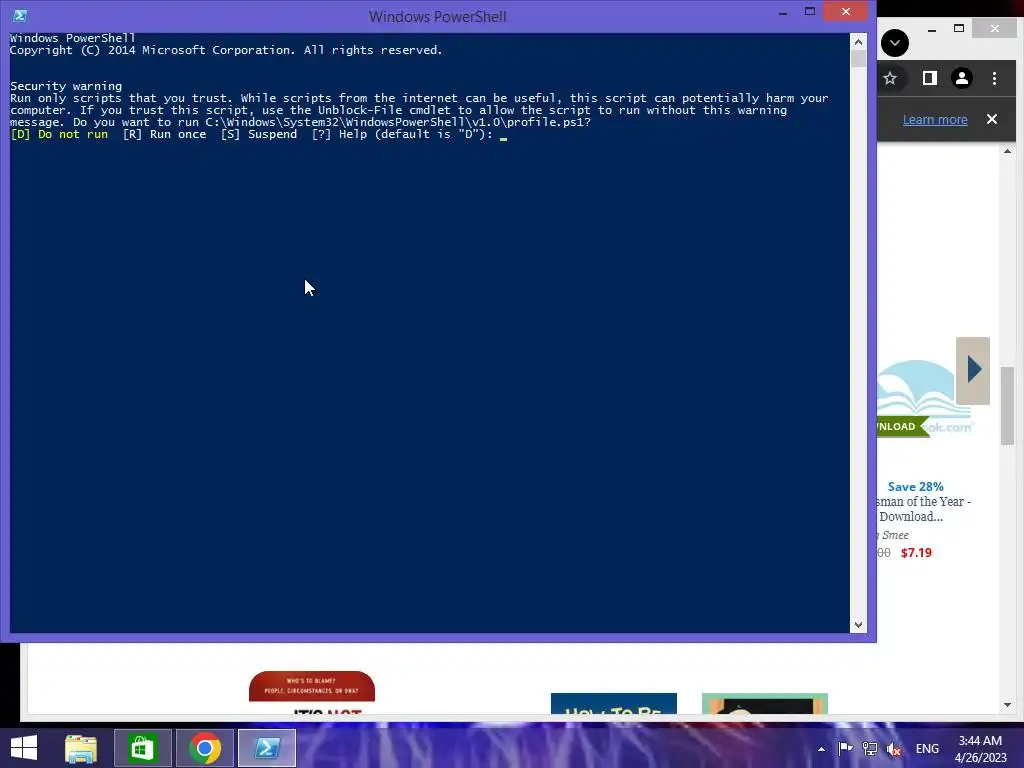Minimize the PowerShell window
This screenshot has width=1024, height=768.
(x=783, y=13)
